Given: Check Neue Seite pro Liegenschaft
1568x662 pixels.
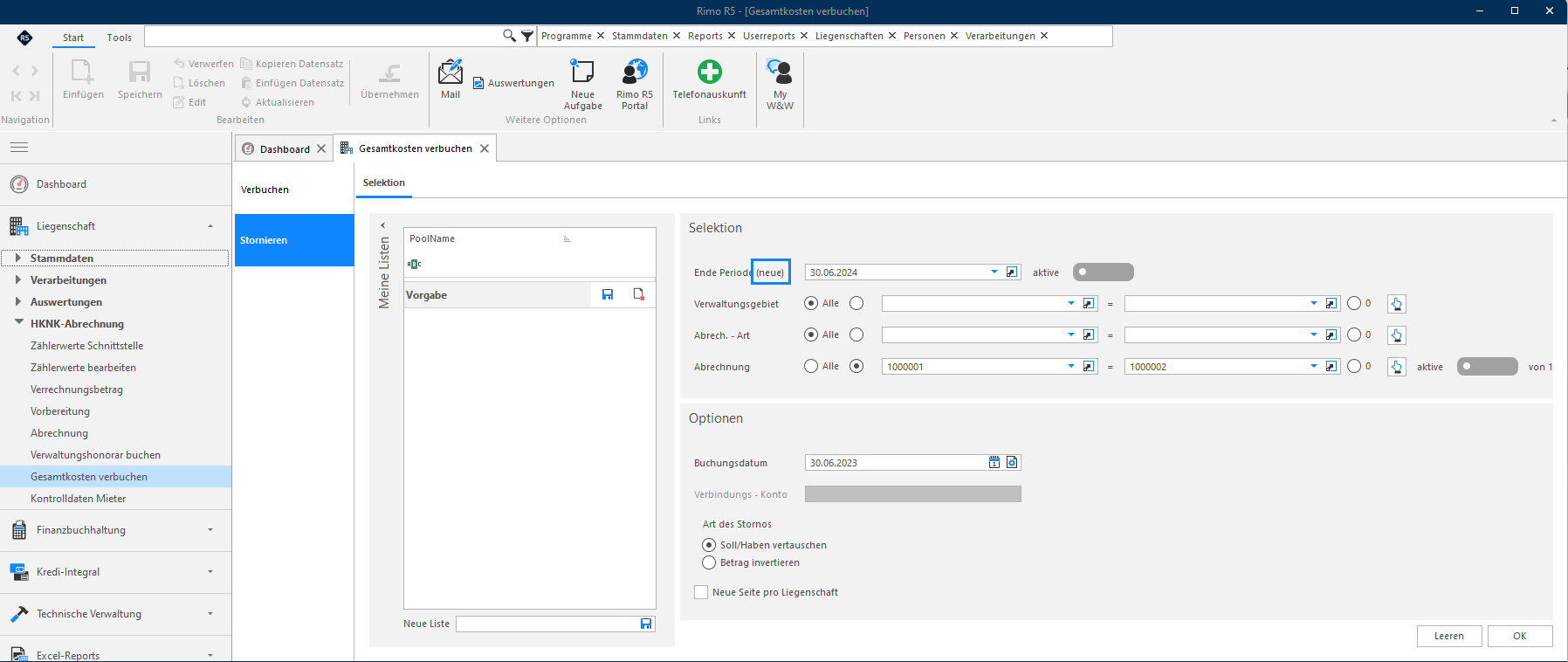Looking at the screenshot, I should tap(701, 592).
